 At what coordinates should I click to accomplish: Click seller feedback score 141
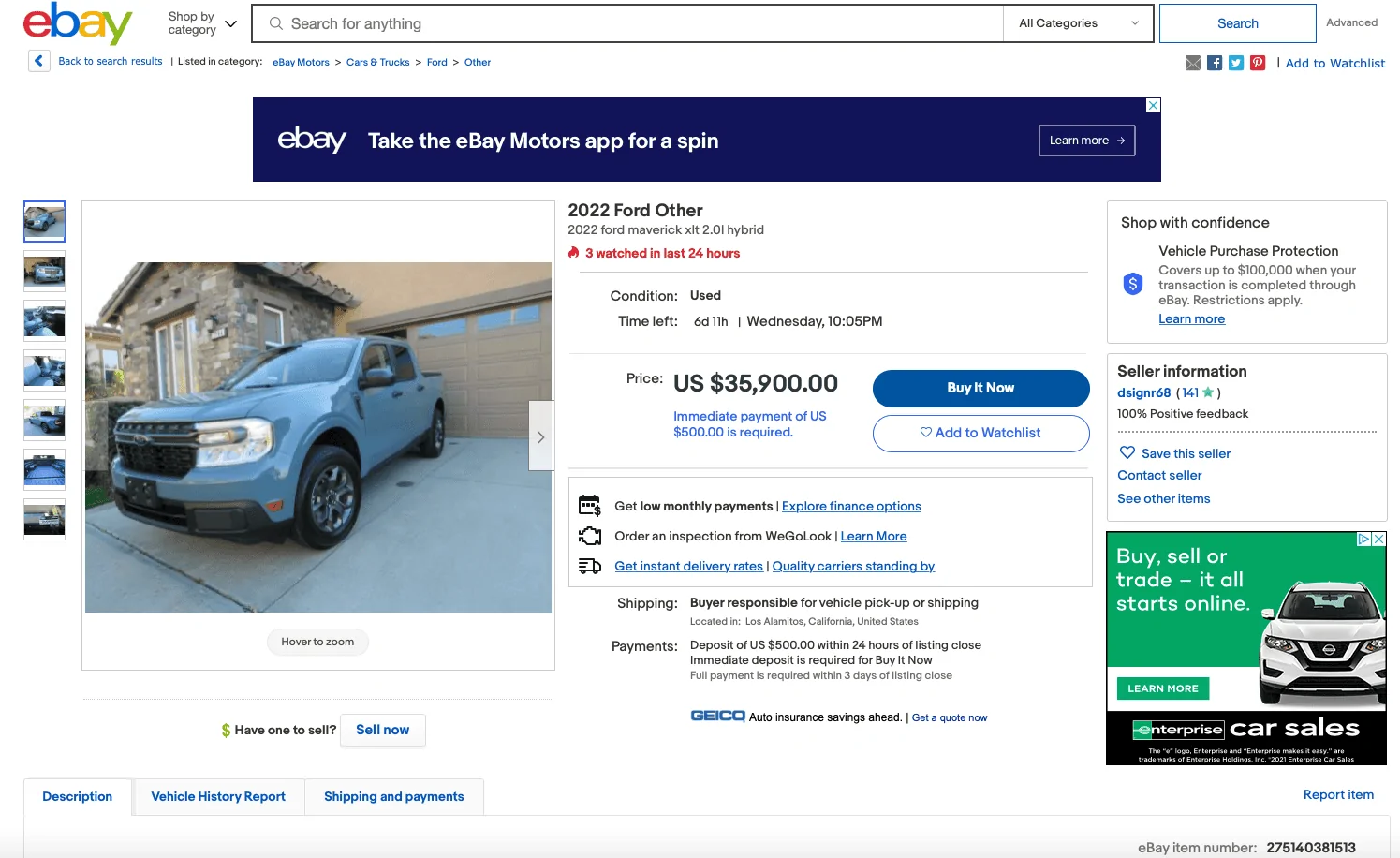pyautogui.click(x=1189, y=393)
